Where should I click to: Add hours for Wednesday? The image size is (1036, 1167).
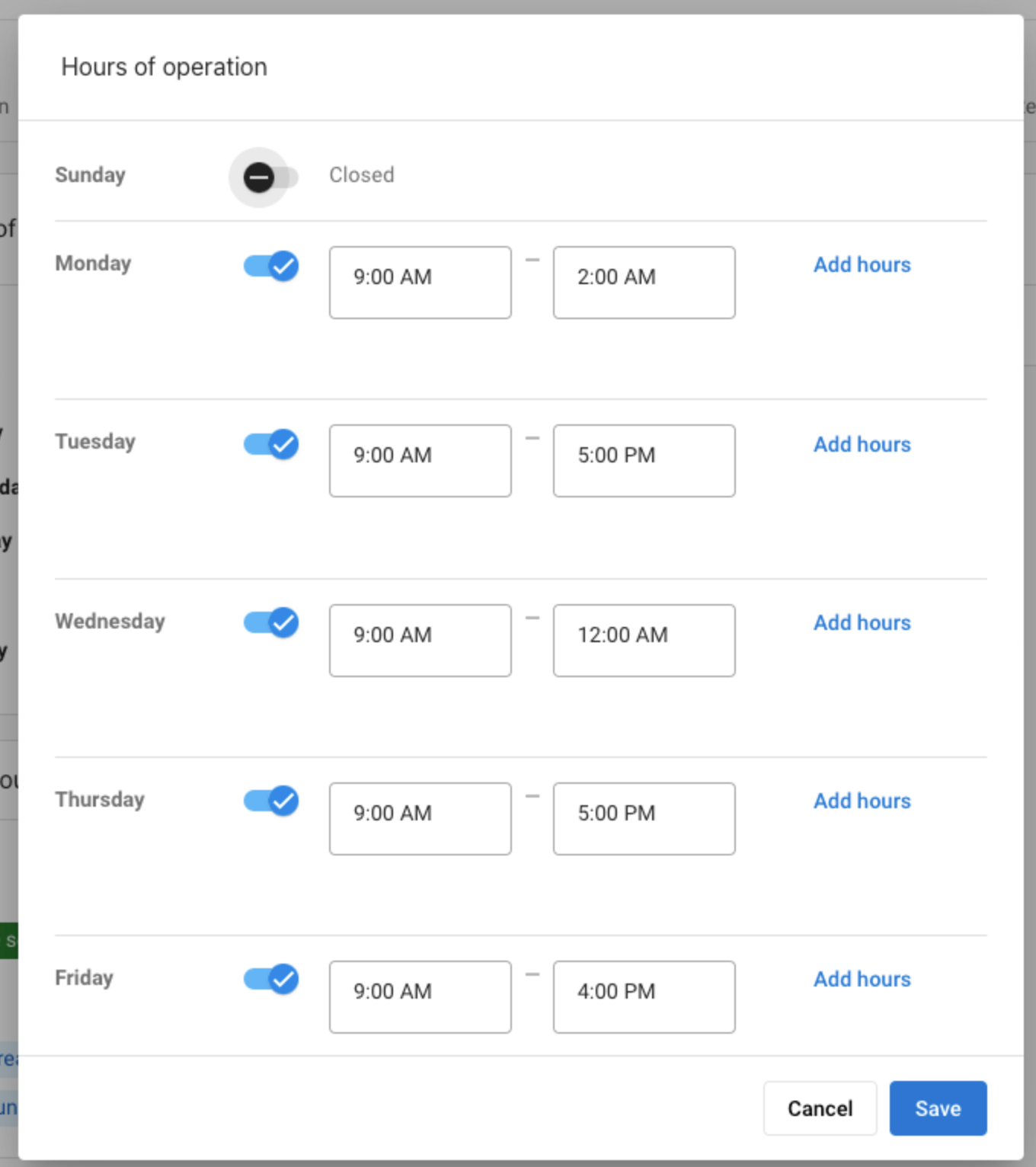click(862, 622)
